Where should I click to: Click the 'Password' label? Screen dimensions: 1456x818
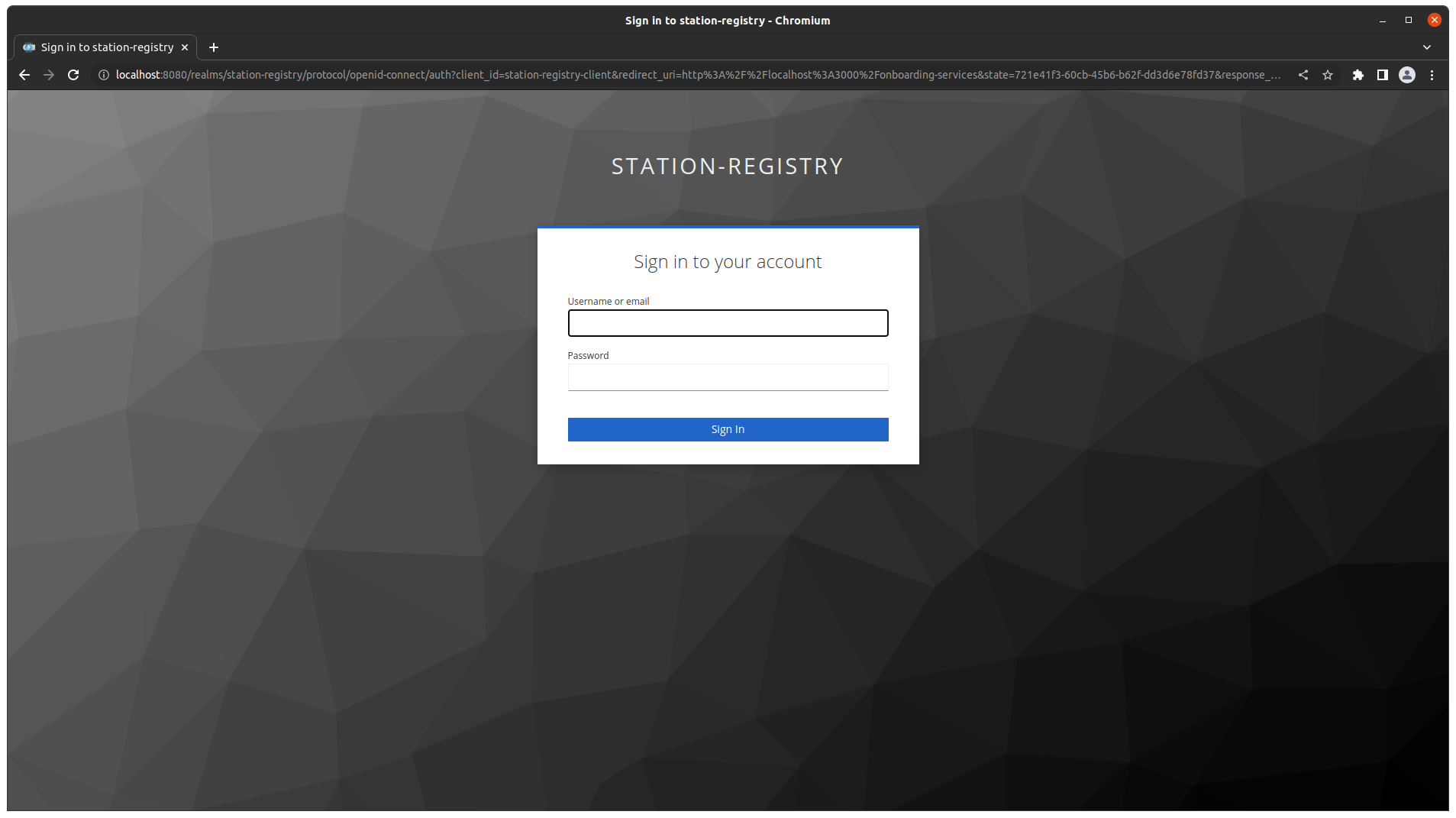pyautogui.click(x=588, y=356)
